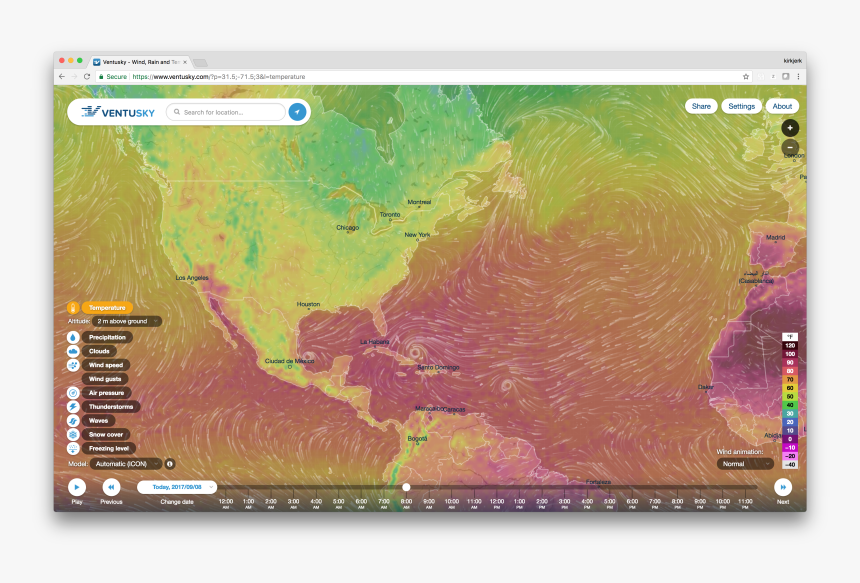Click the kirkjerk profile button
The image size is (860, 583).
tap(793, 61)
